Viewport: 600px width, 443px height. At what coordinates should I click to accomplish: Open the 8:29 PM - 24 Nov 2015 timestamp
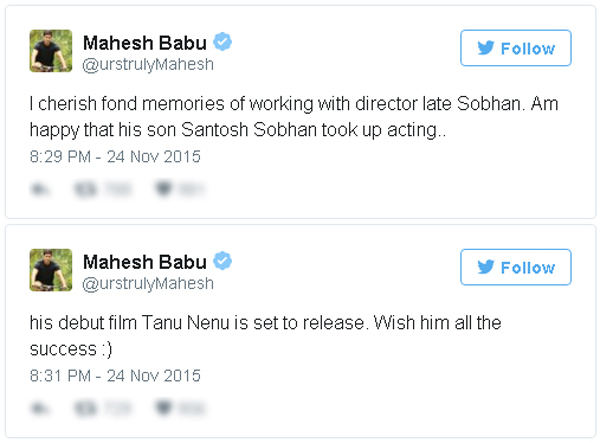(x=115, y=157)
